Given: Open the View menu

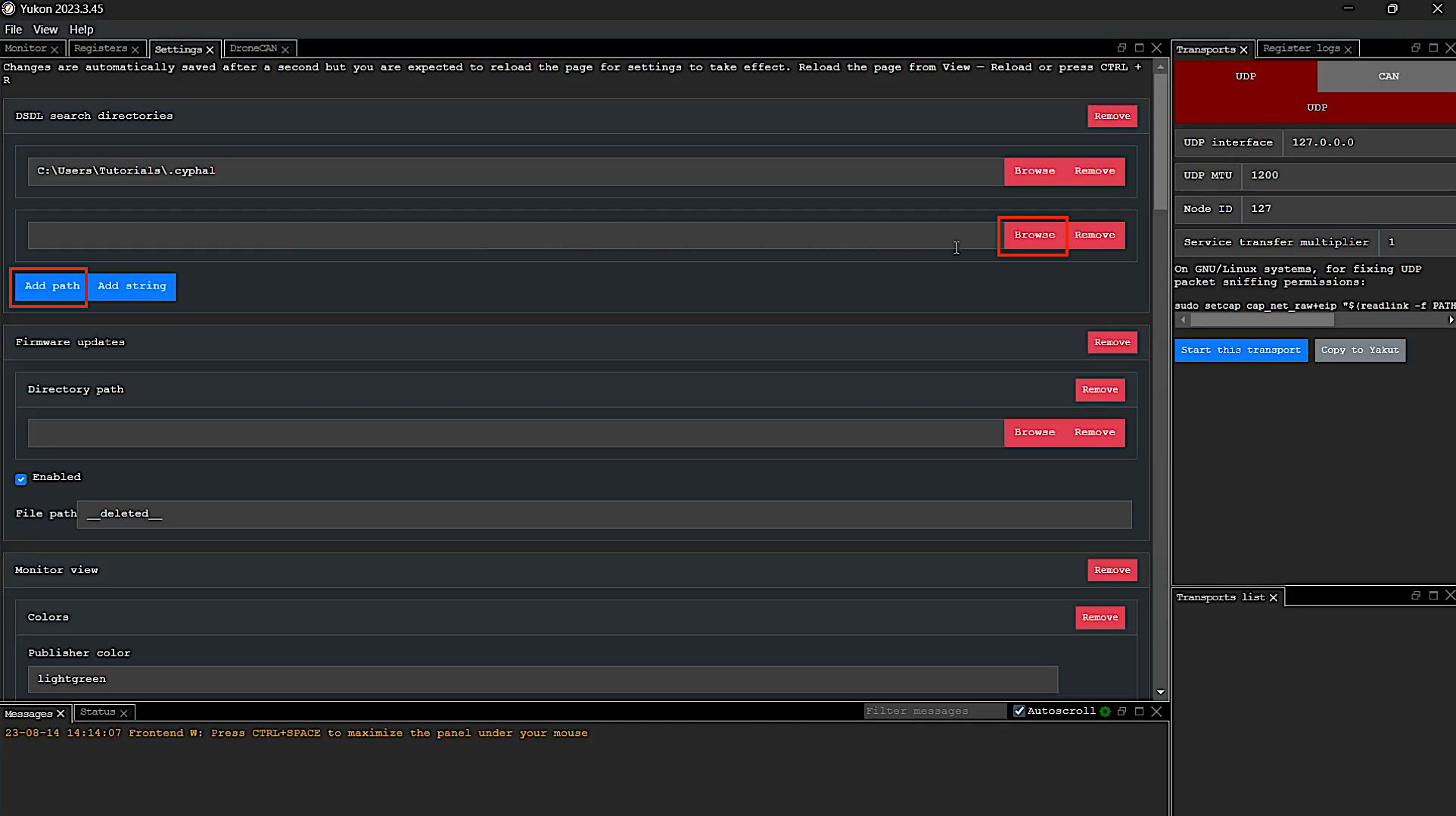Looking at the screenshot, I should click(45, 30).
